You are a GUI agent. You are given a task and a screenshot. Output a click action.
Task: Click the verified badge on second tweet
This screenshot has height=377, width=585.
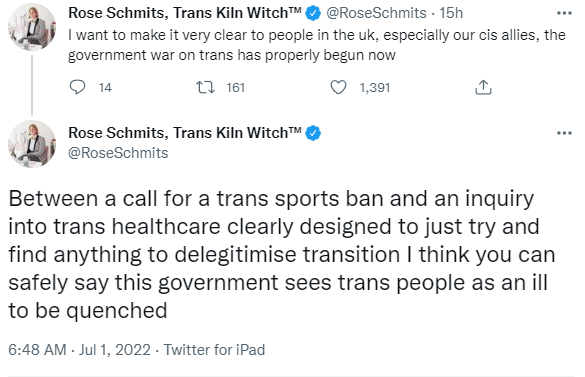(x=313, y=133)
